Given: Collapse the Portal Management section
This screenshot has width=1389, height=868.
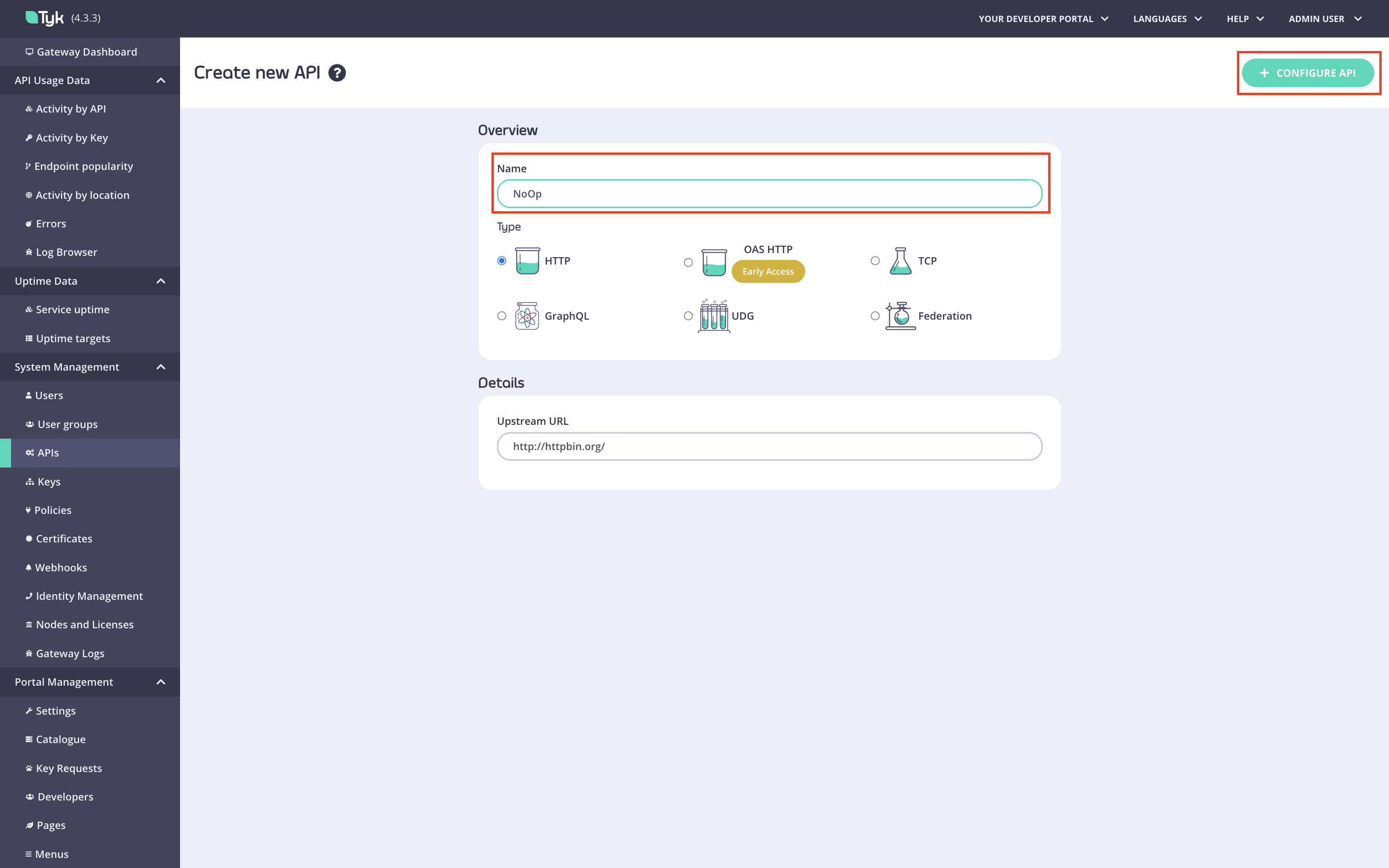Looking at the screenshot, I should click(x=161, y=682).
